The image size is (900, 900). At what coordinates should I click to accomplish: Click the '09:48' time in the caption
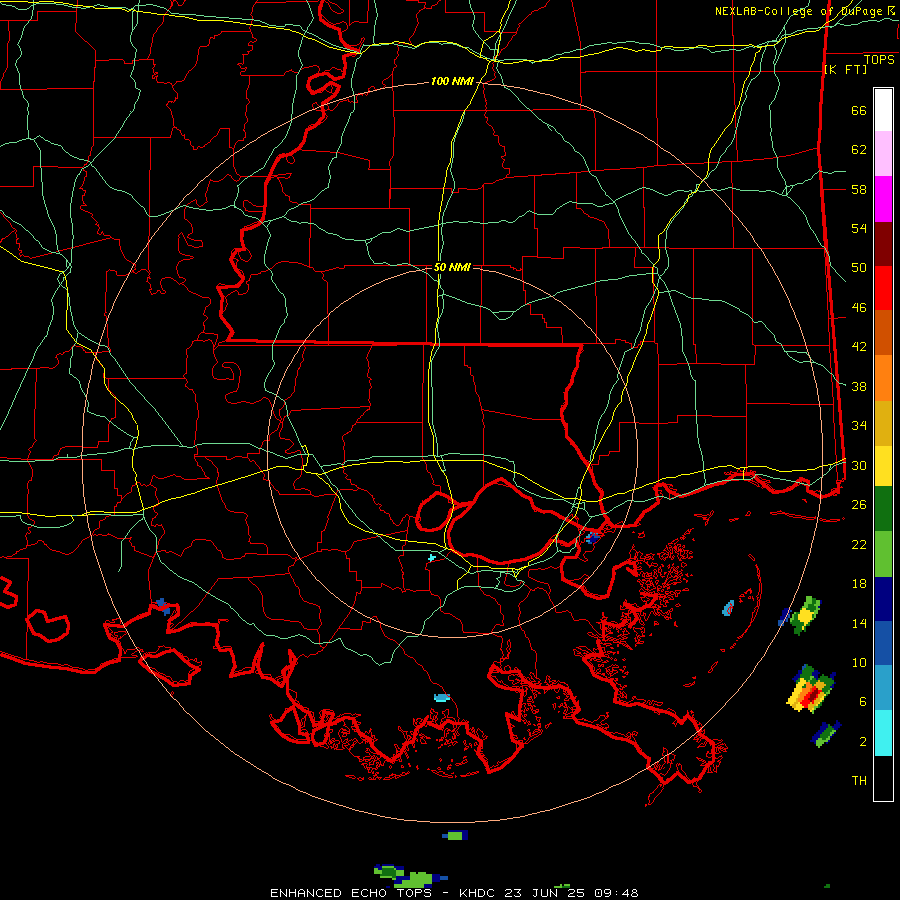(x=616, y=893)
